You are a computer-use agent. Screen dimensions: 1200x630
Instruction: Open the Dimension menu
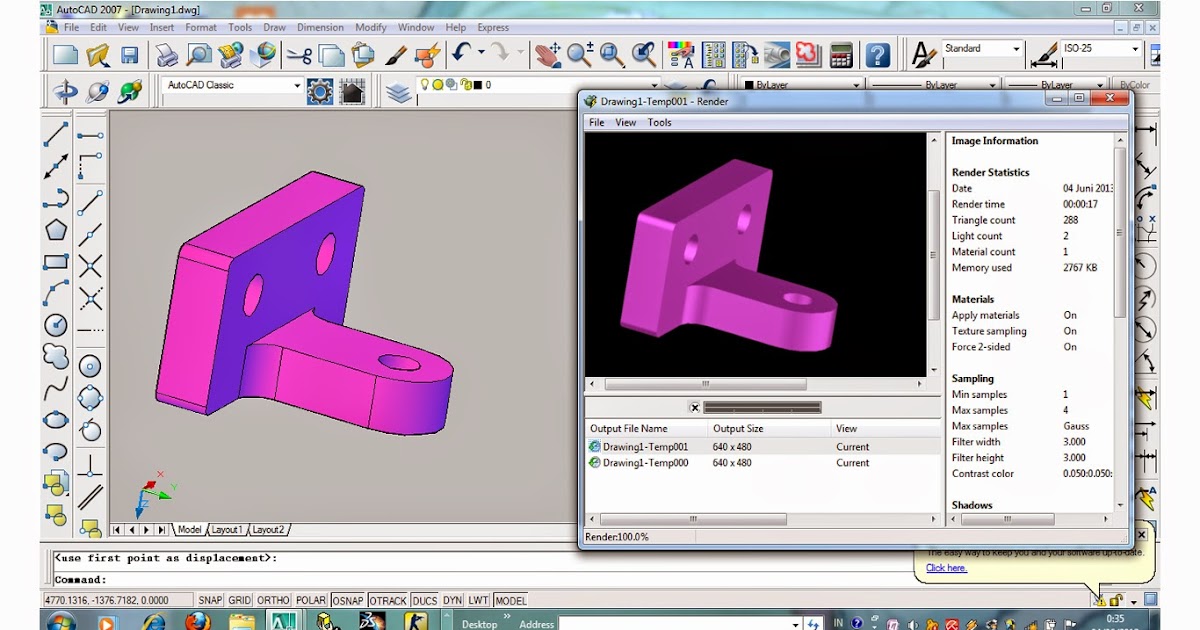pos(320,28)
